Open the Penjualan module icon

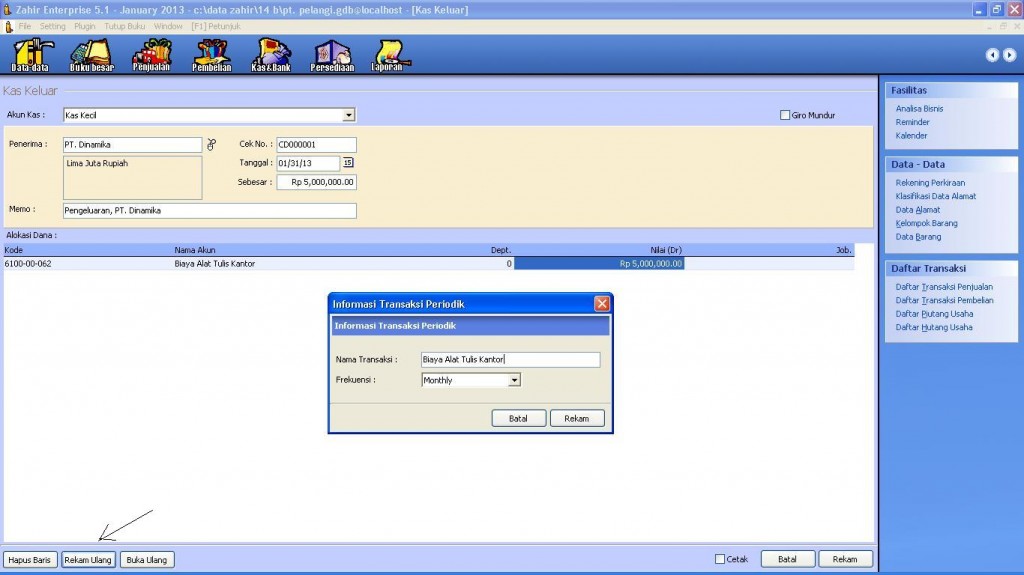152,55
